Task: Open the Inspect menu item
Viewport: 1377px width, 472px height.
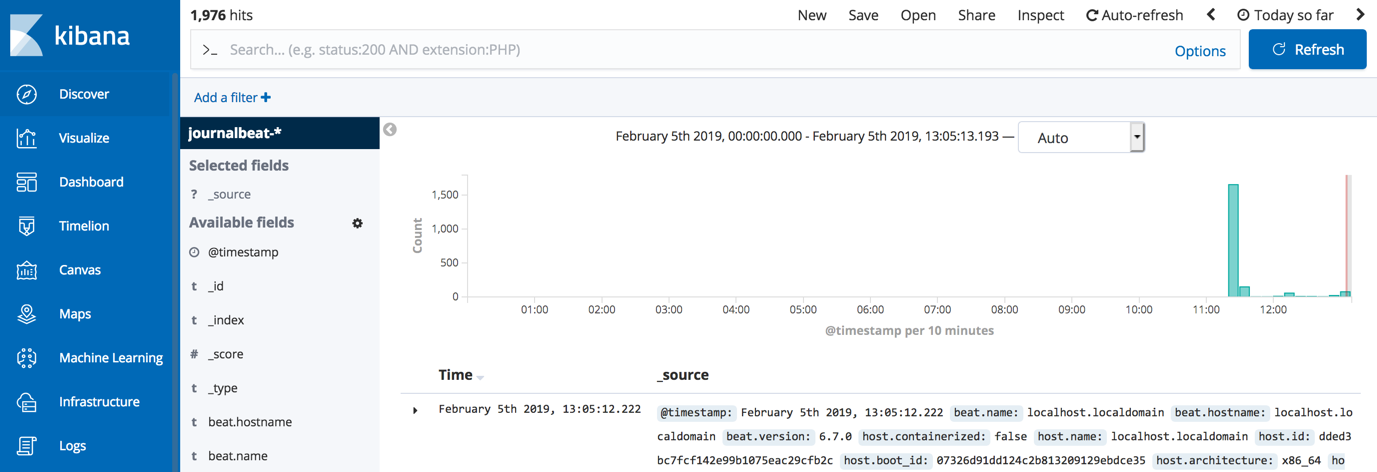Action: click(x=1040, y=15)
